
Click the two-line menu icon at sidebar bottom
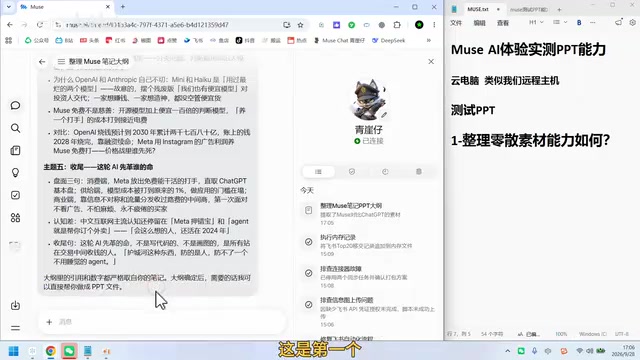coord(16,328)
